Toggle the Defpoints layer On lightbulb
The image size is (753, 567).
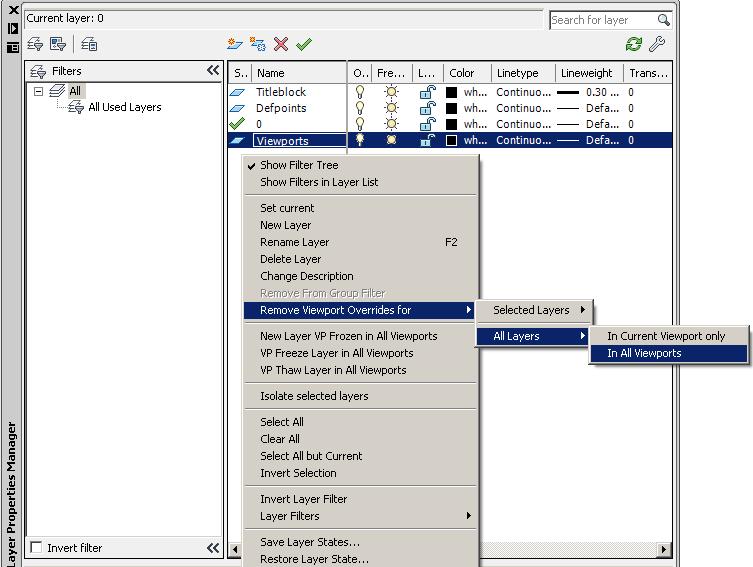[x=359, y=108]
